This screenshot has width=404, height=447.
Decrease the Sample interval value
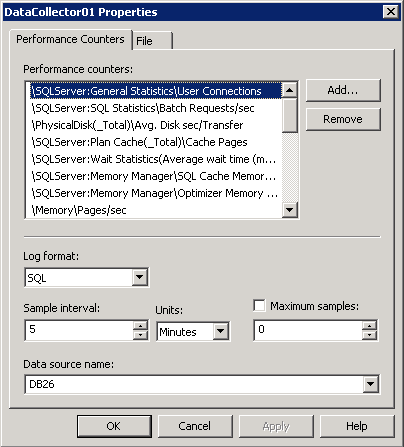click(x=140, y=335)
